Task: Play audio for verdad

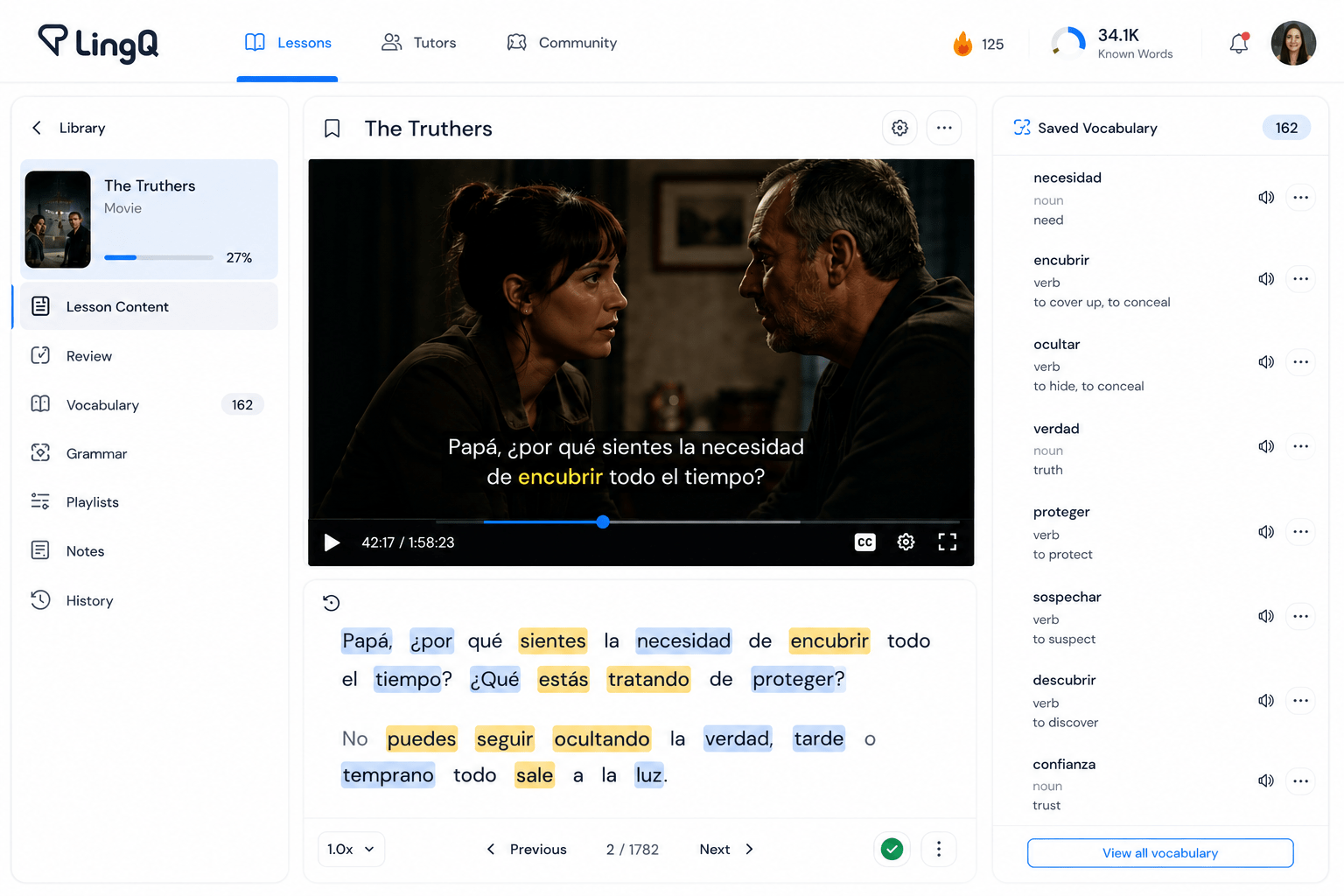Action: click(x=1266, y=446)
